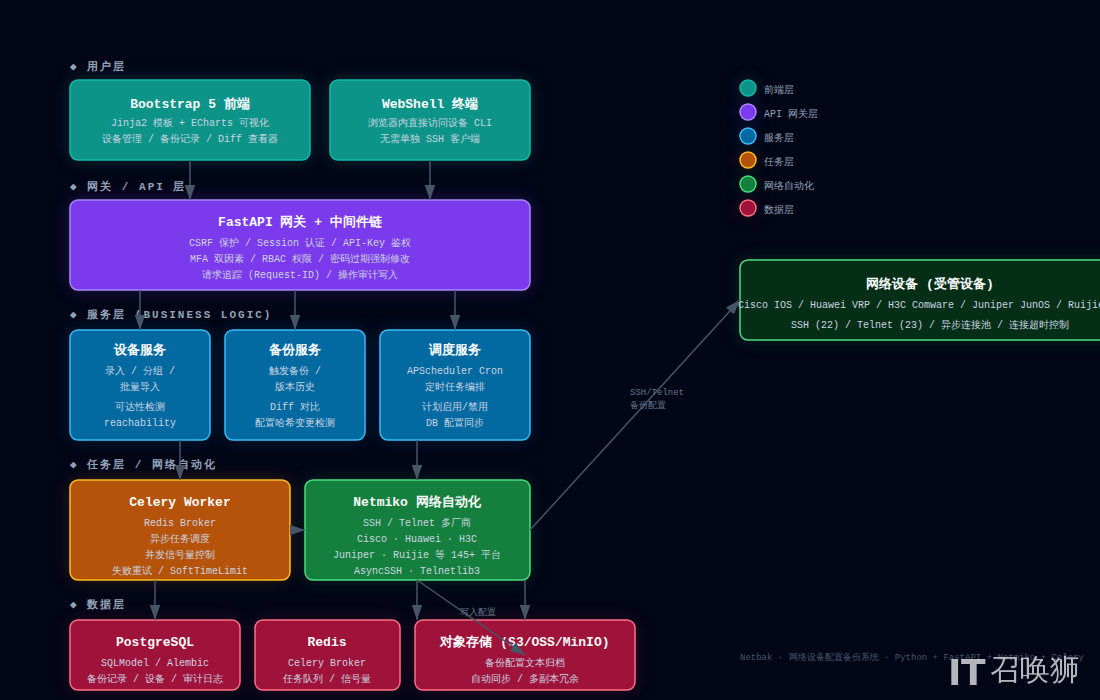Click the 自动同步 / 多副本冗余 text
This screenshot has width=1100, height=700.
point(525,679)
